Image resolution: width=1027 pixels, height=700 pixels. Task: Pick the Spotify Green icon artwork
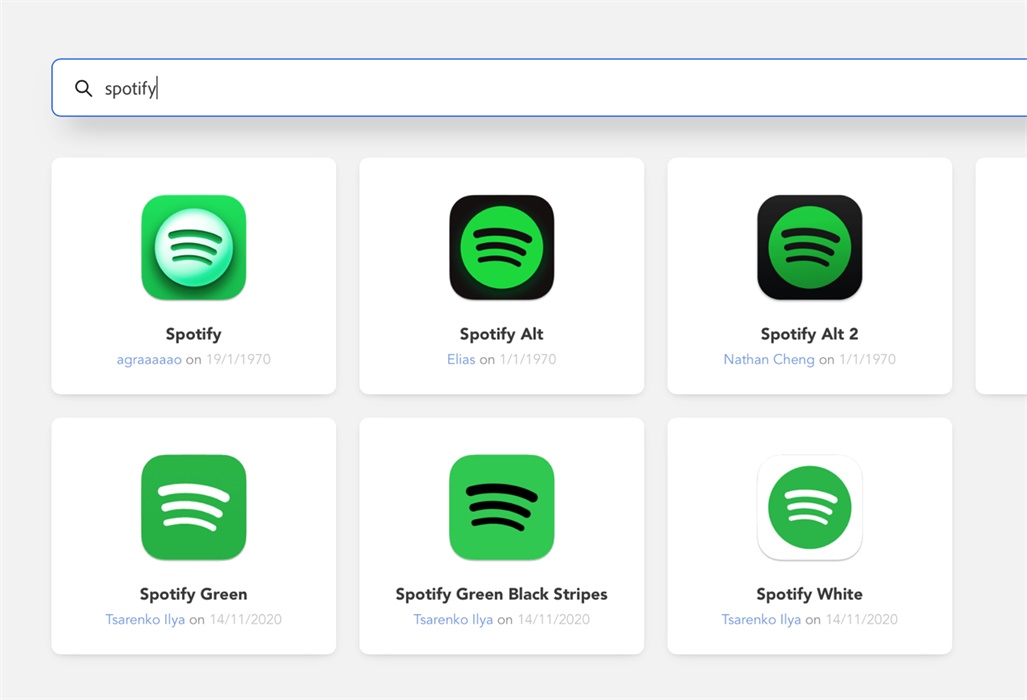click(x=194, y=507)
